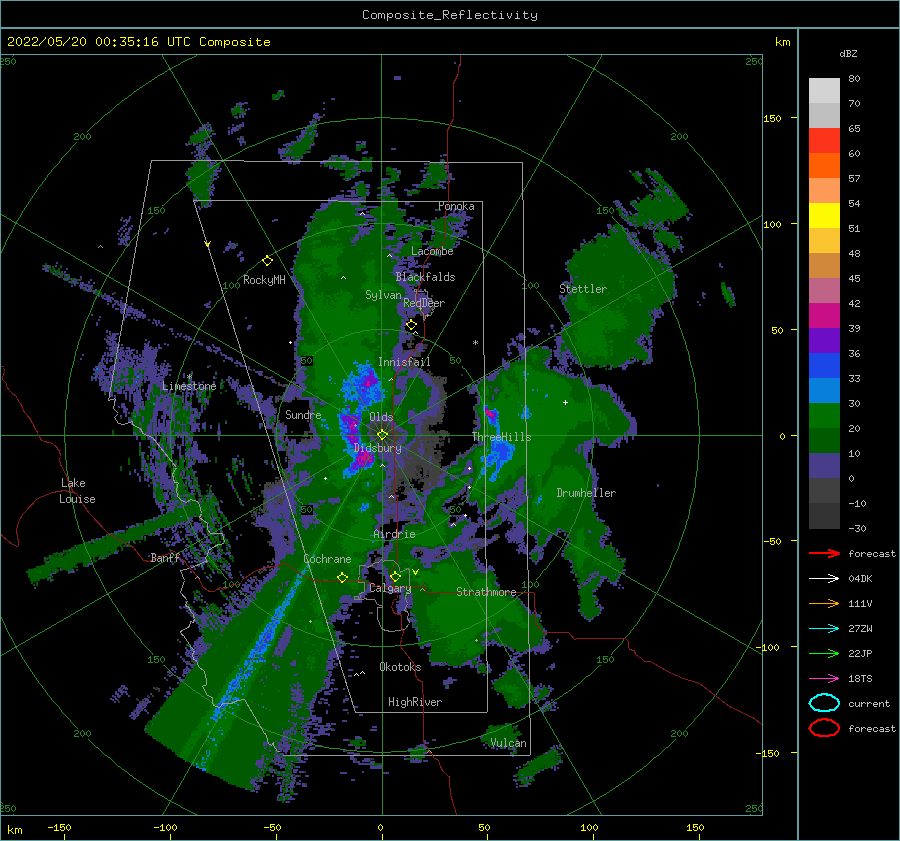Click the ThreeHills city label

pyautogui.click(x=502, y=437)
